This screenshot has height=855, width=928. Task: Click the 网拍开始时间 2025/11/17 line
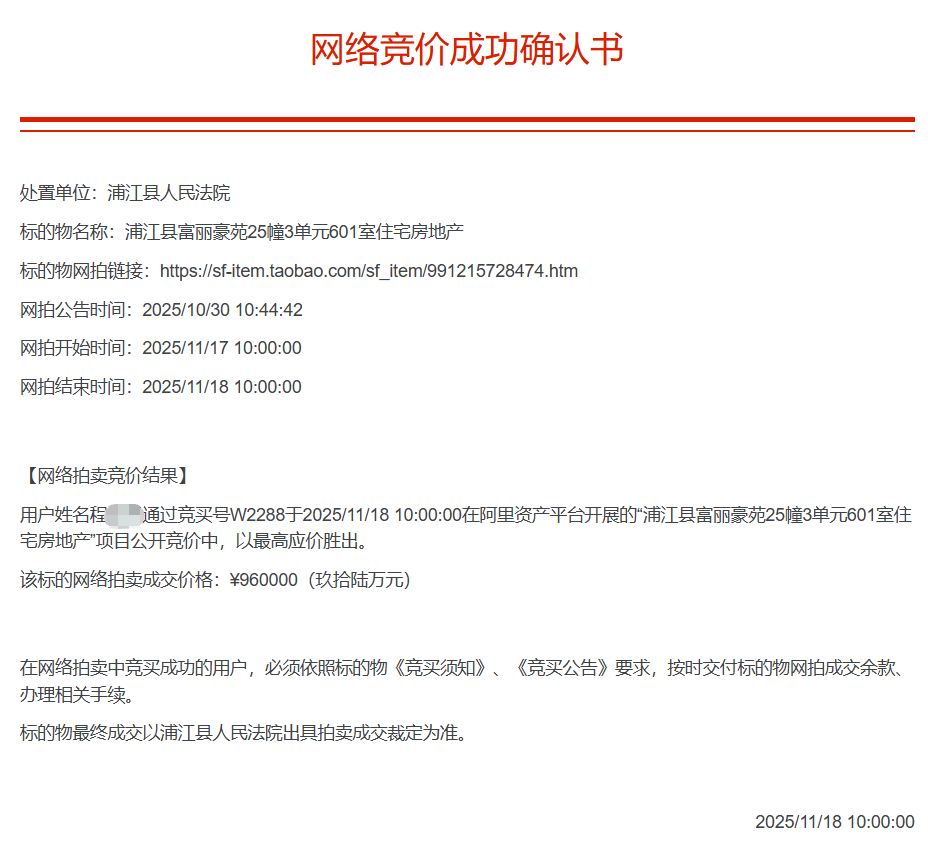[x=160, y=348]
